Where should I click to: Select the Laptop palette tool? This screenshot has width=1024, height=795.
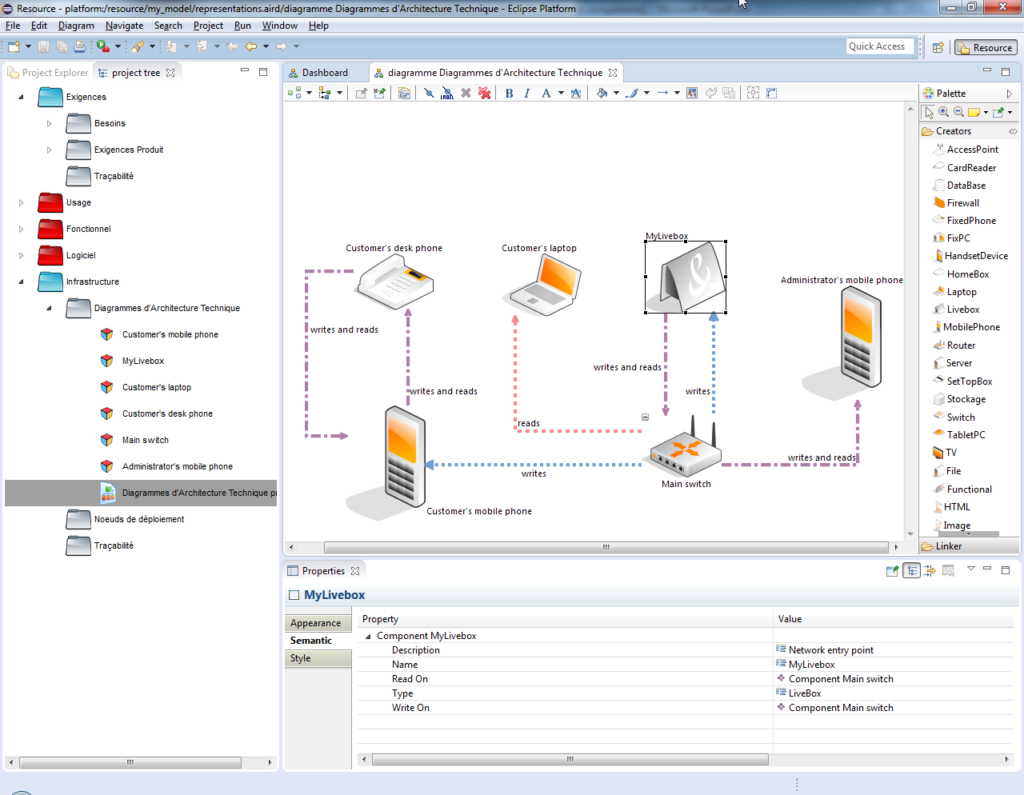click(961, 292)
